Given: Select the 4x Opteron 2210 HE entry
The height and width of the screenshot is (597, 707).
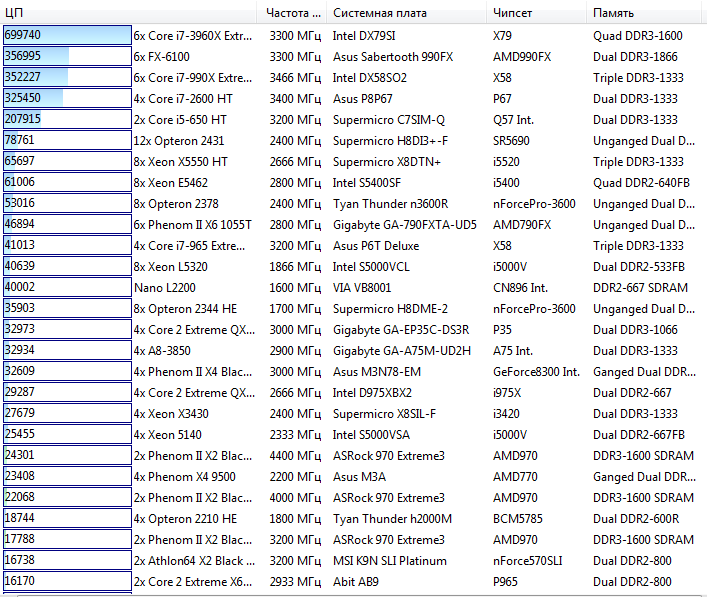Looking at the screenshot, I should pos(185,519).
